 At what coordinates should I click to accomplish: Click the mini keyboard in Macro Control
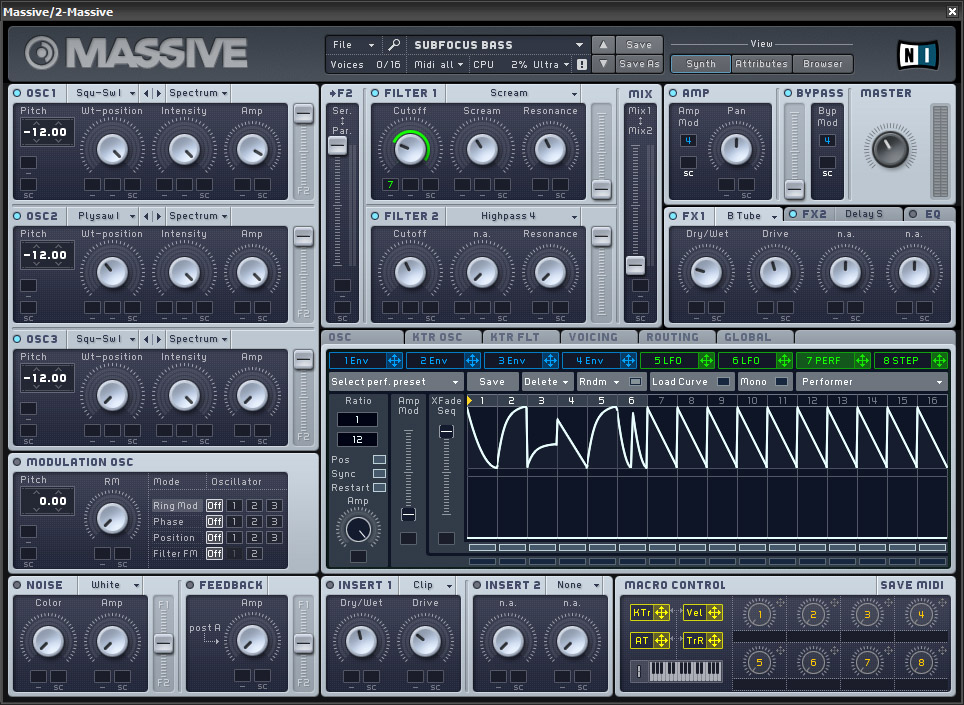(x=685, y=671)
